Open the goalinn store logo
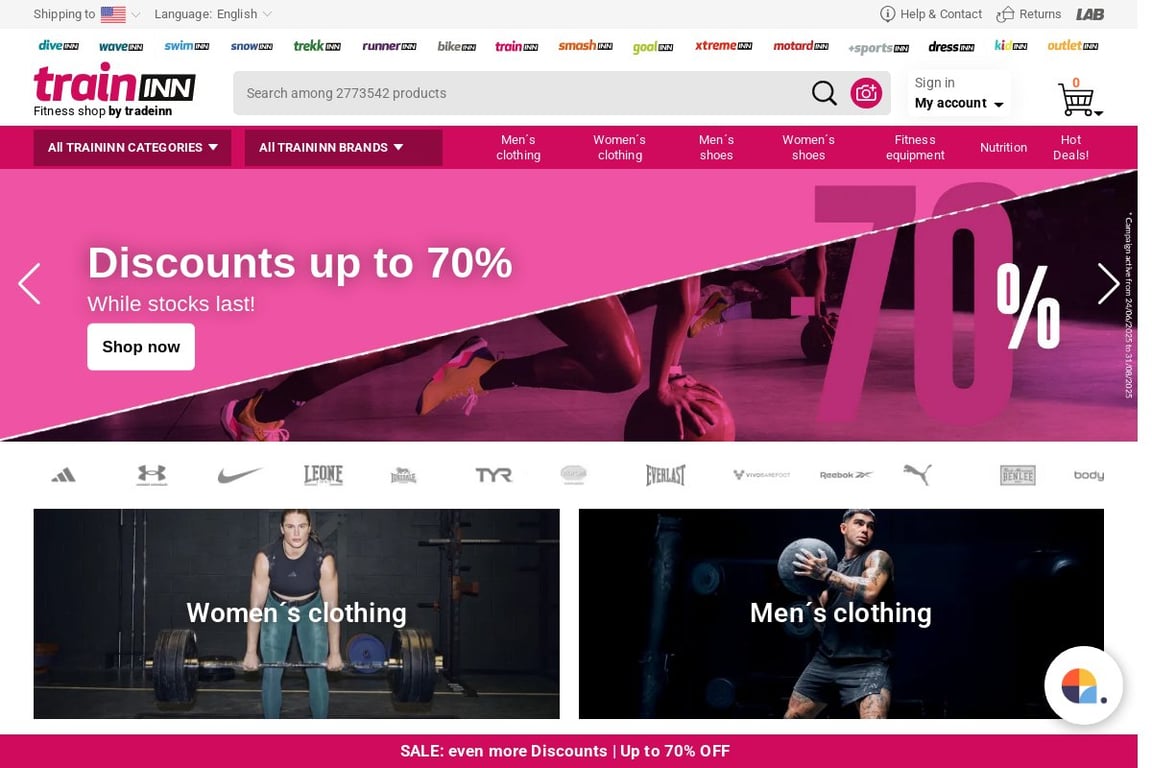Screen dimensions: 1152x768 [x=652, y=47]
